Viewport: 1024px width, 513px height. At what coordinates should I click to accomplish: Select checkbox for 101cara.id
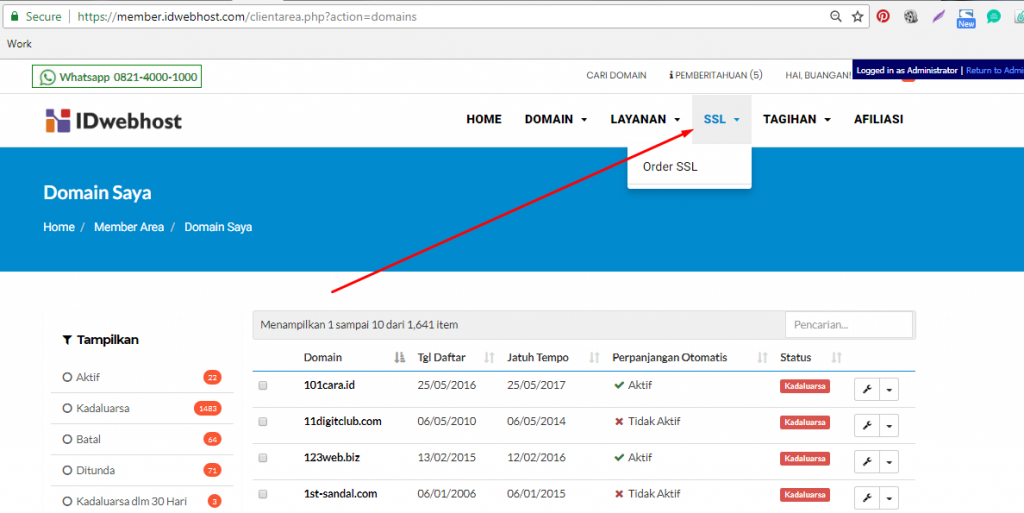(x=263, y=386)
